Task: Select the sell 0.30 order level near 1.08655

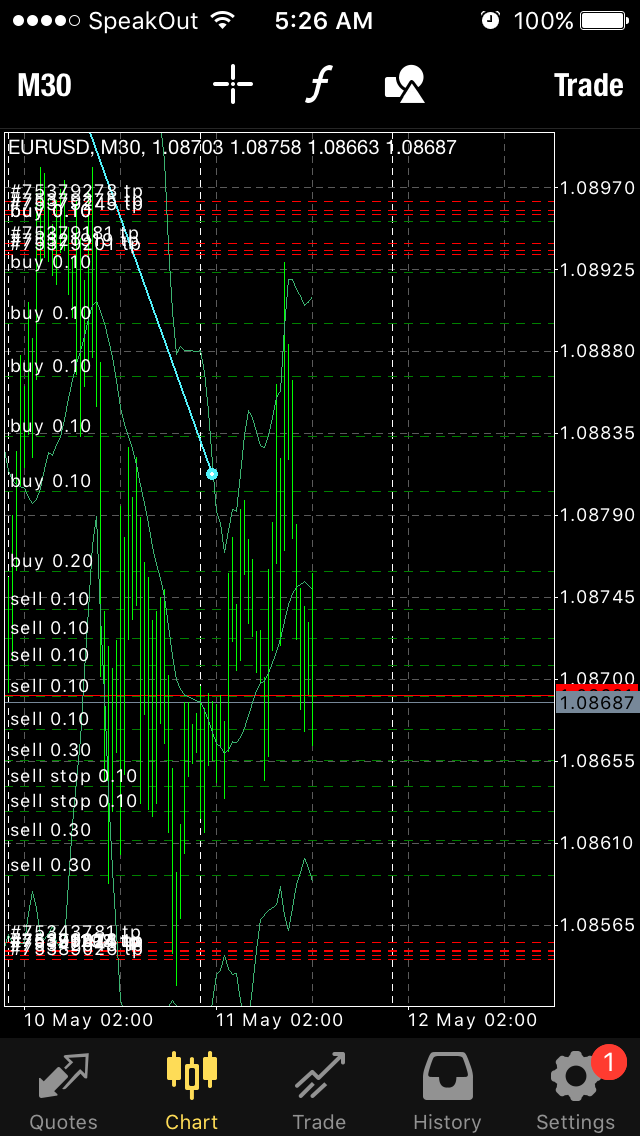Action: click(51, 750)
